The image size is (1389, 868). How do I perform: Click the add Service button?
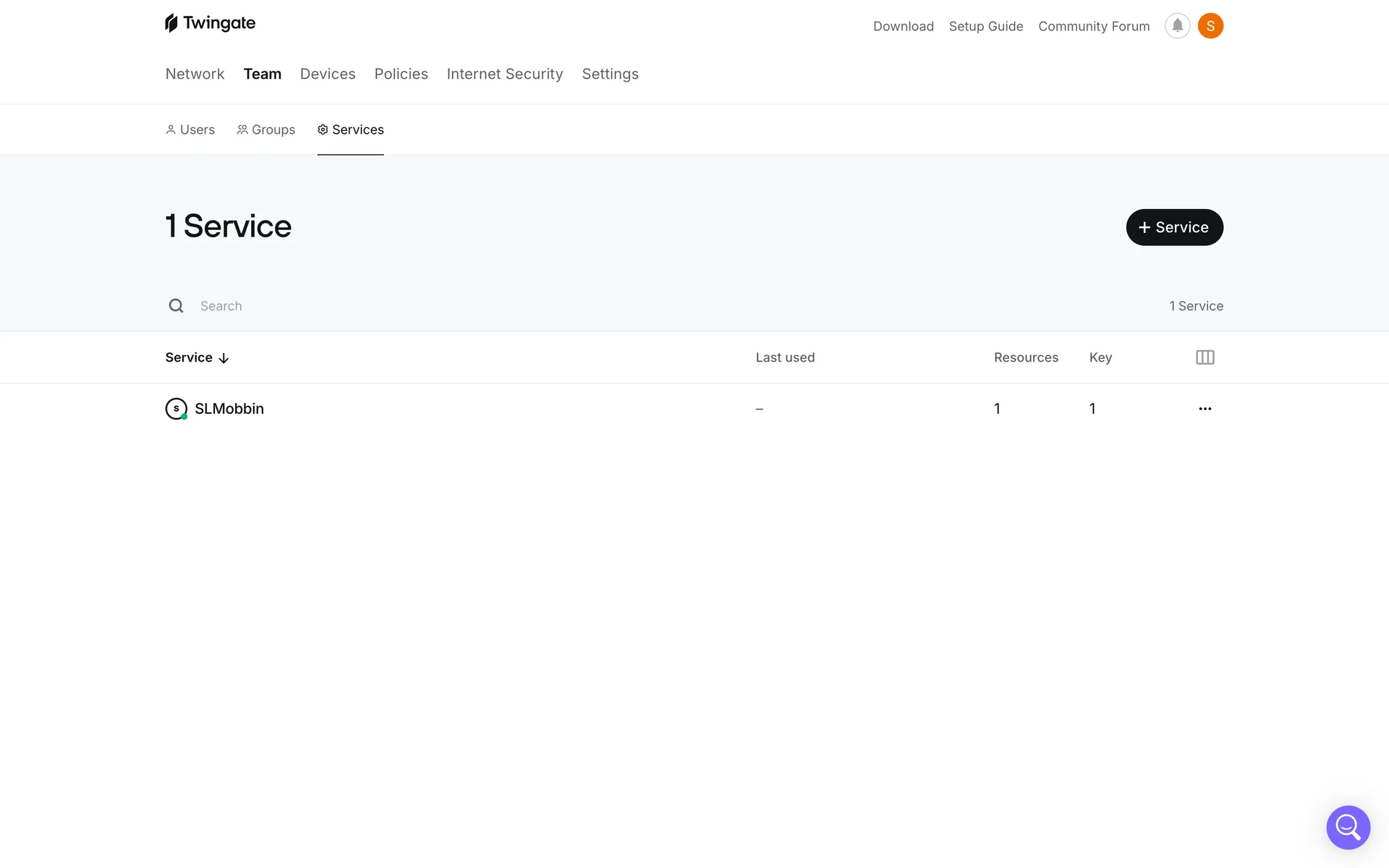click(1174, 227)
